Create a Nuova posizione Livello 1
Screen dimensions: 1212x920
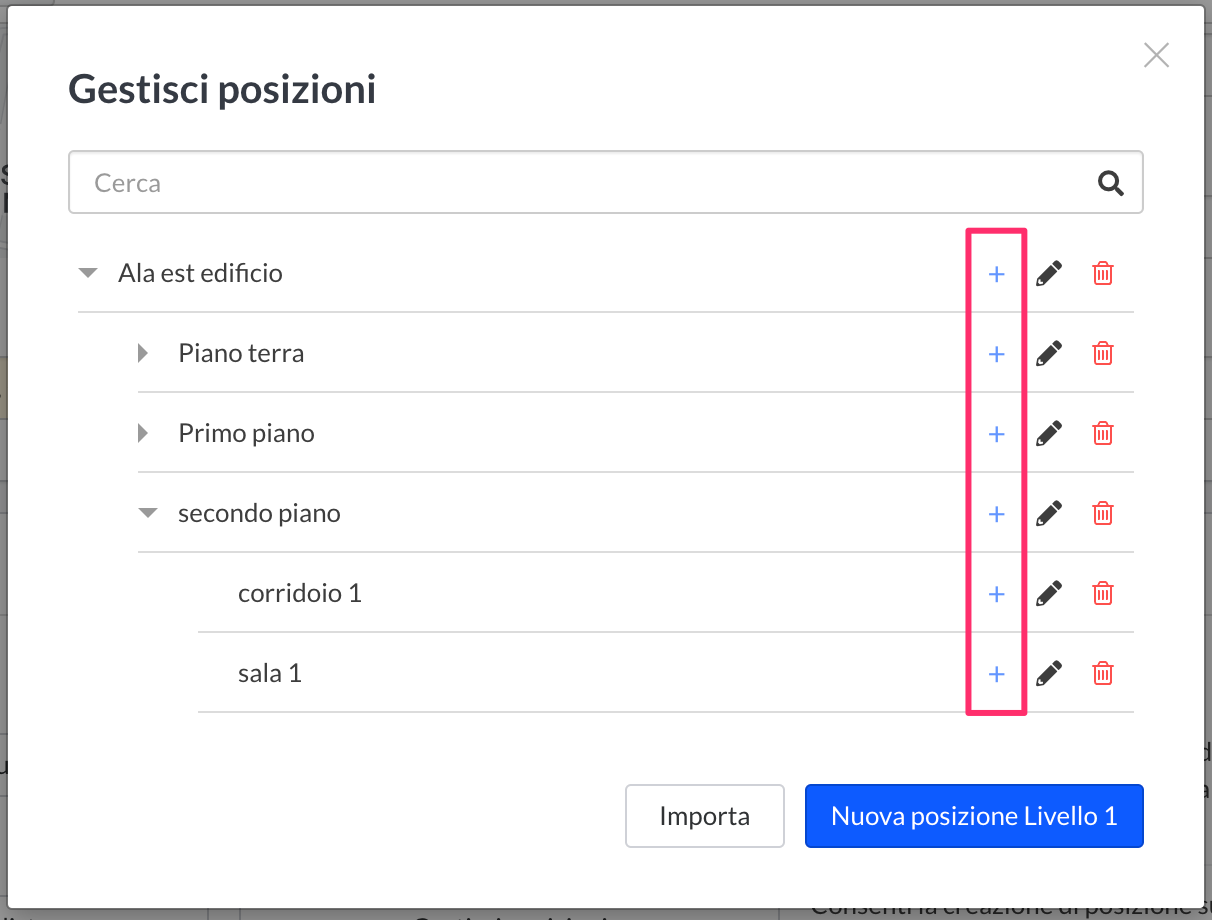[974, 816]
